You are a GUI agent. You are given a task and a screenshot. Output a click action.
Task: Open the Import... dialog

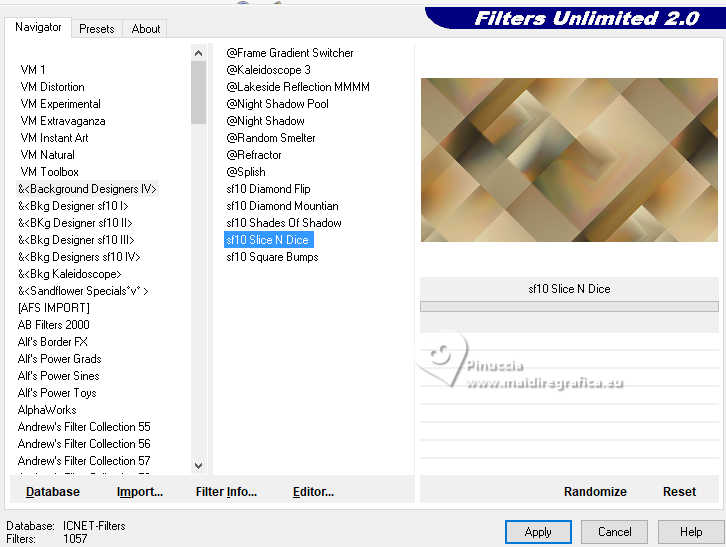coord(140,491)
